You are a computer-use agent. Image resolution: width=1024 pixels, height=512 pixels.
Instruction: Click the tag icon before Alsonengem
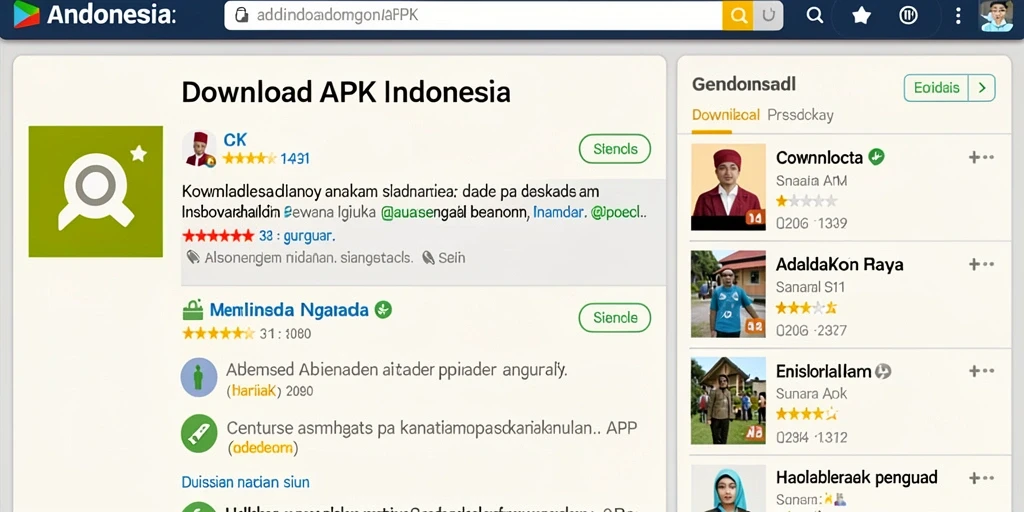coord(193,257)
